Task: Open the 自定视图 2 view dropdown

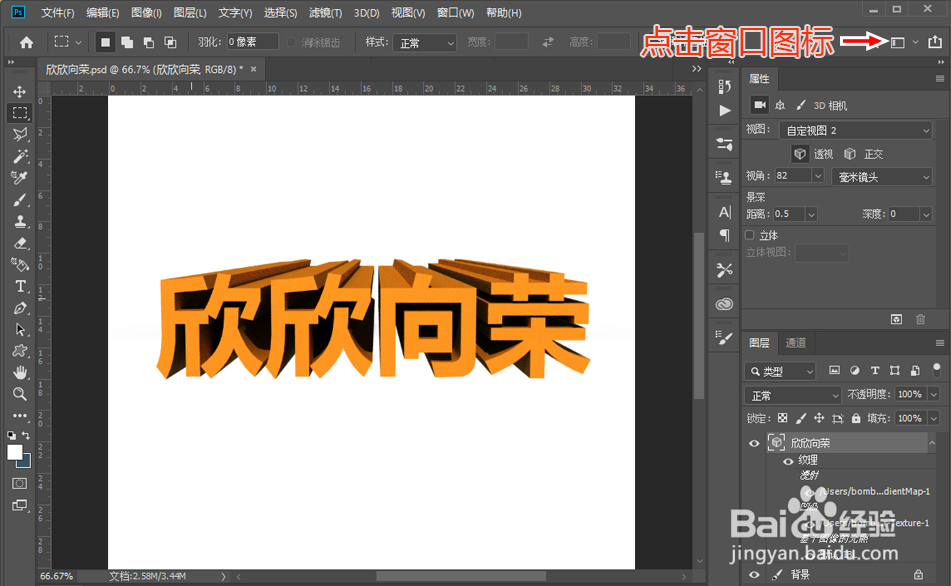Action: coord(855,130)
